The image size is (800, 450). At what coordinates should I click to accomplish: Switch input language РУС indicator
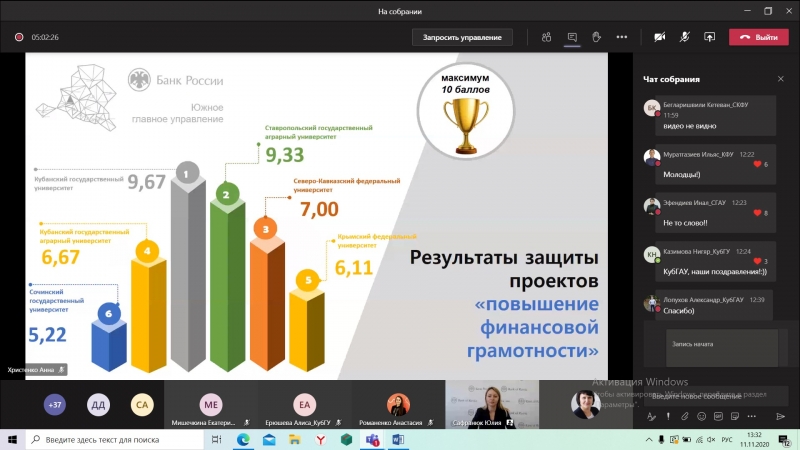pyautogui.click(x=727, y=439)
